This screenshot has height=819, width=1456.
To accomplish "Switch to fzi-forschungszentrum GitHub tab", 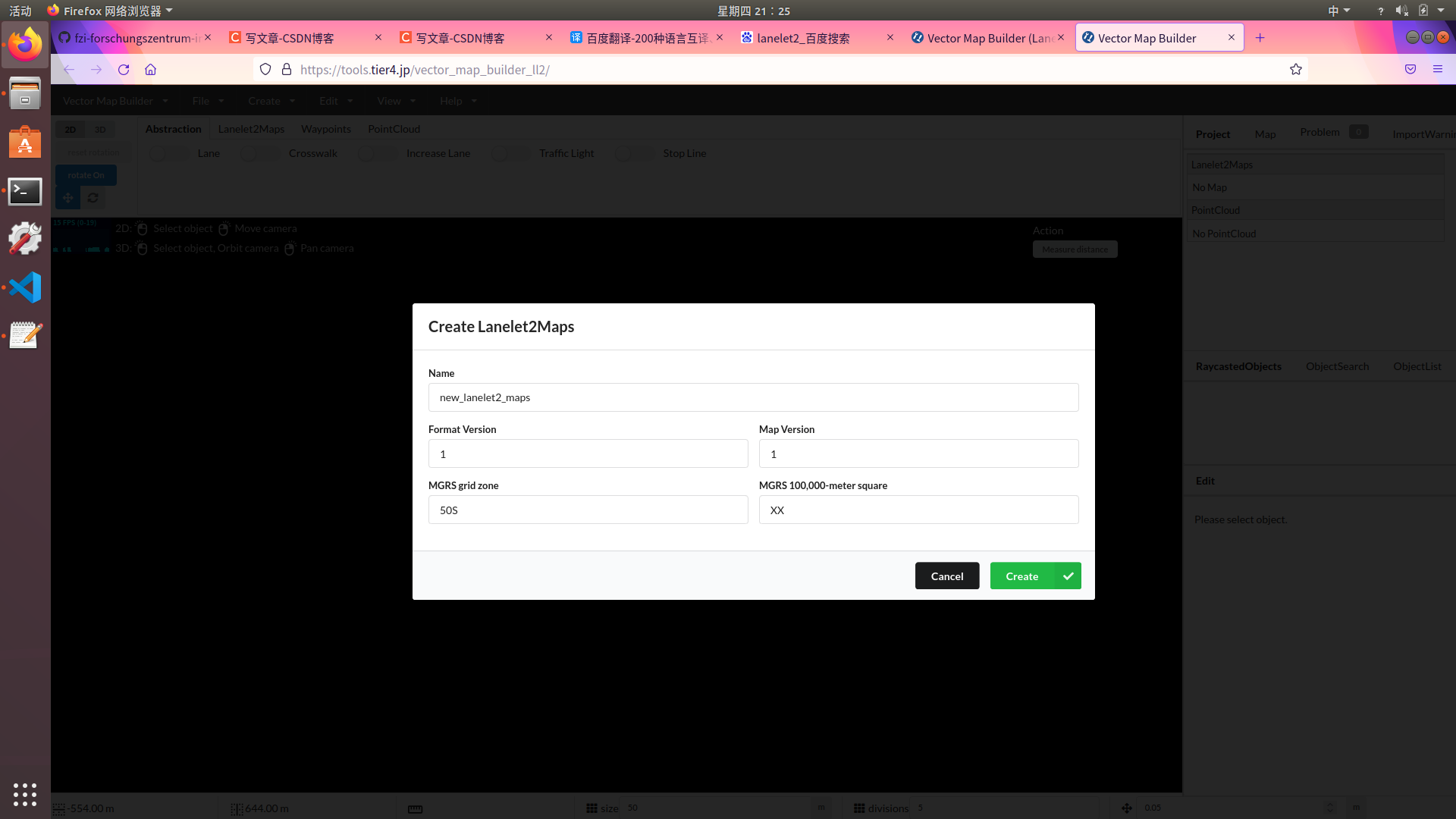I will pos(135,38).
